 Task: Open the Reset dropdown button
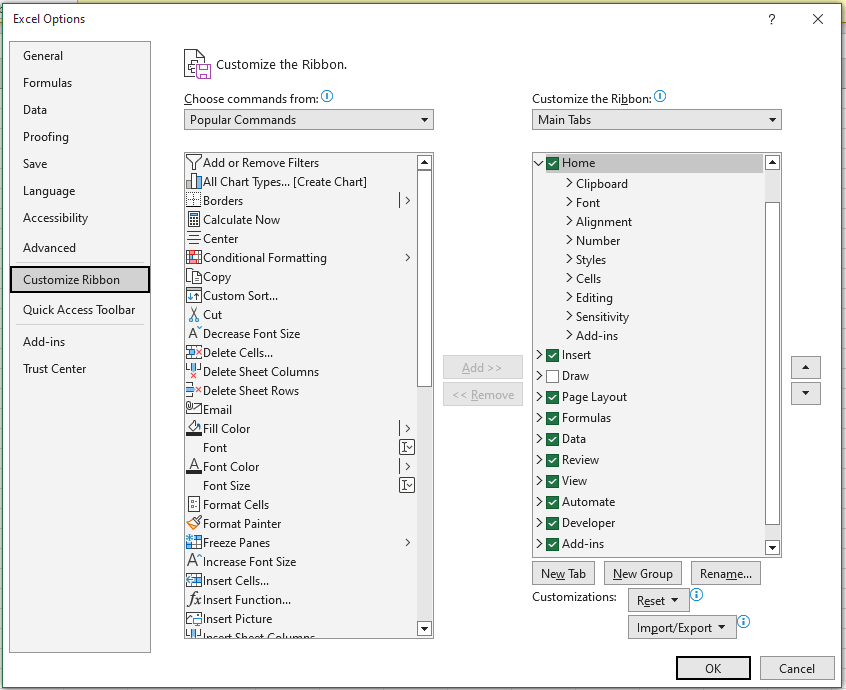658,600
